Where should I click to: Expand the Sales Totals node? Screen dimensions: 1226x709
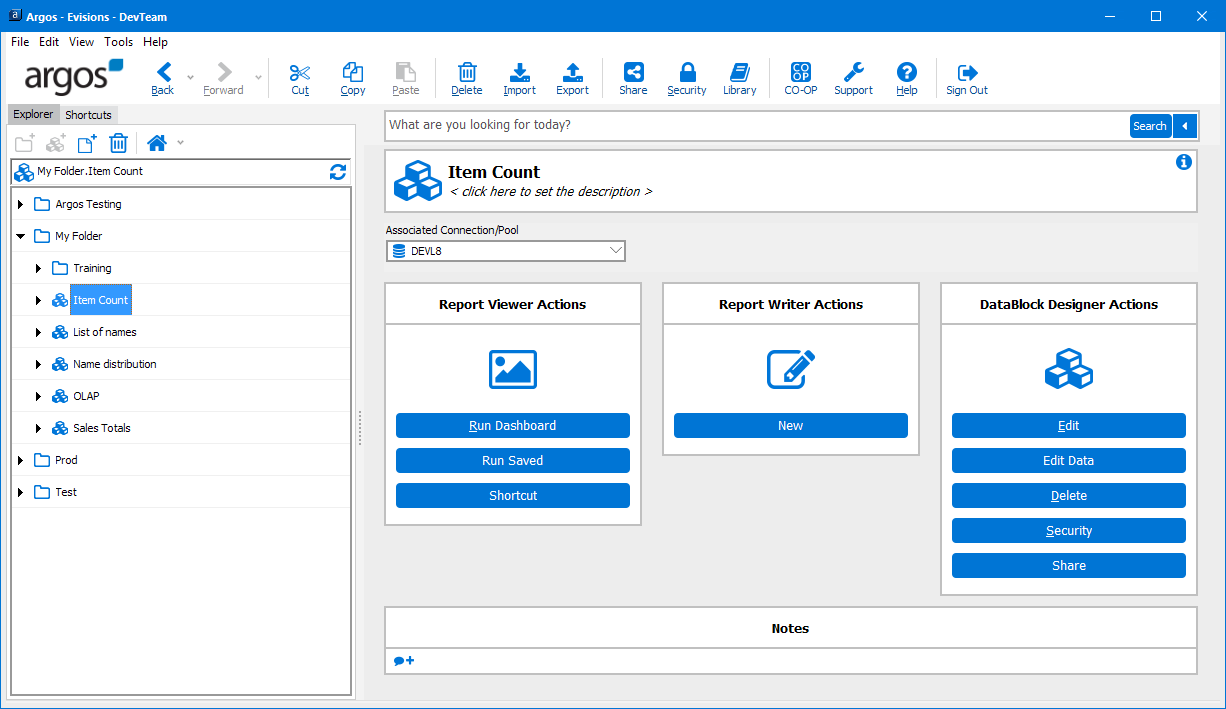[38, 428]
